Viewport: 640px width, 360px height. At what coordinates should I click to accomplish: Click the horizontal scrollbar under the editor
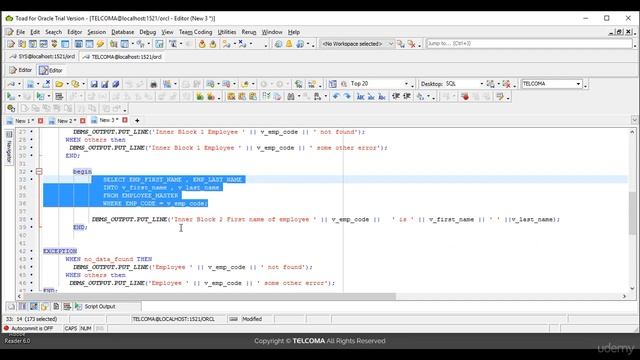(209, 296)
